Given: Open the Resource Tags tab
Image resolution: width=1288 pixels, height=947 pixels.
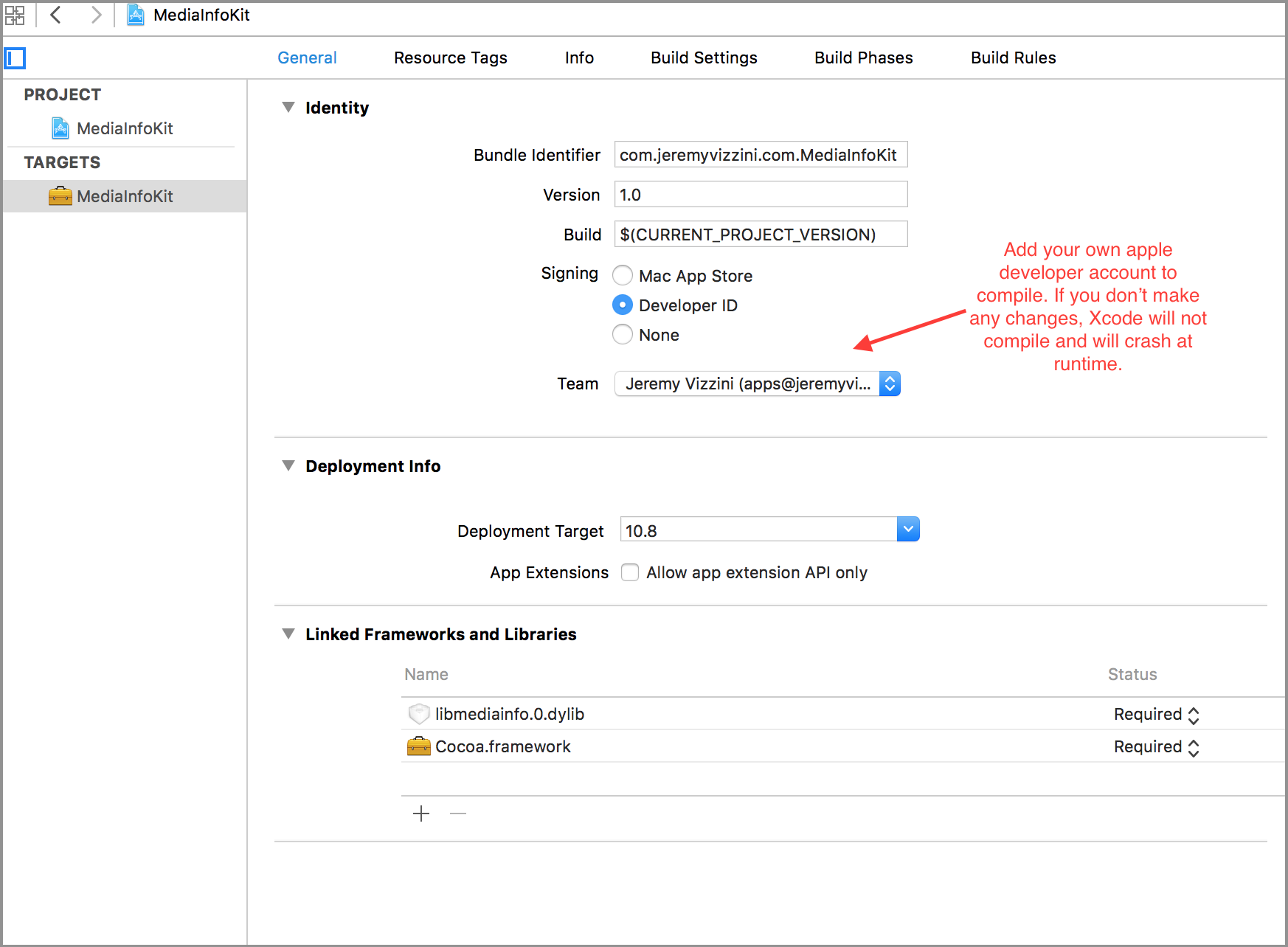Looking at the screenshot, I should pos(451,58).
